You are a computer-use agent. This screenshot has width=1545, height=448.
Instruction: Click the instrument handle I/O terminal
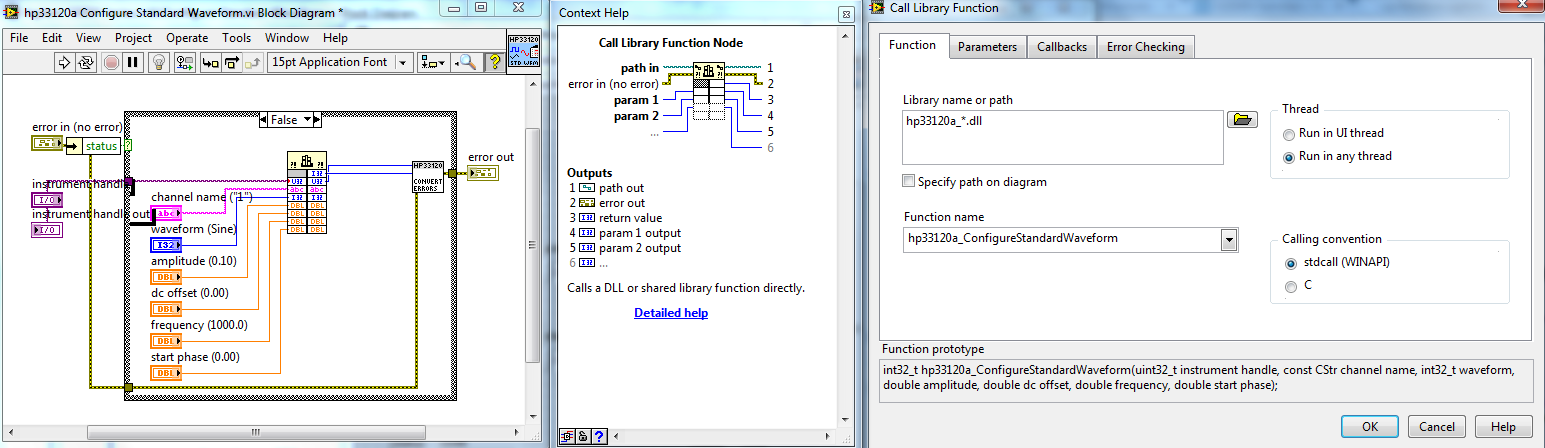(x=47, y=200)
